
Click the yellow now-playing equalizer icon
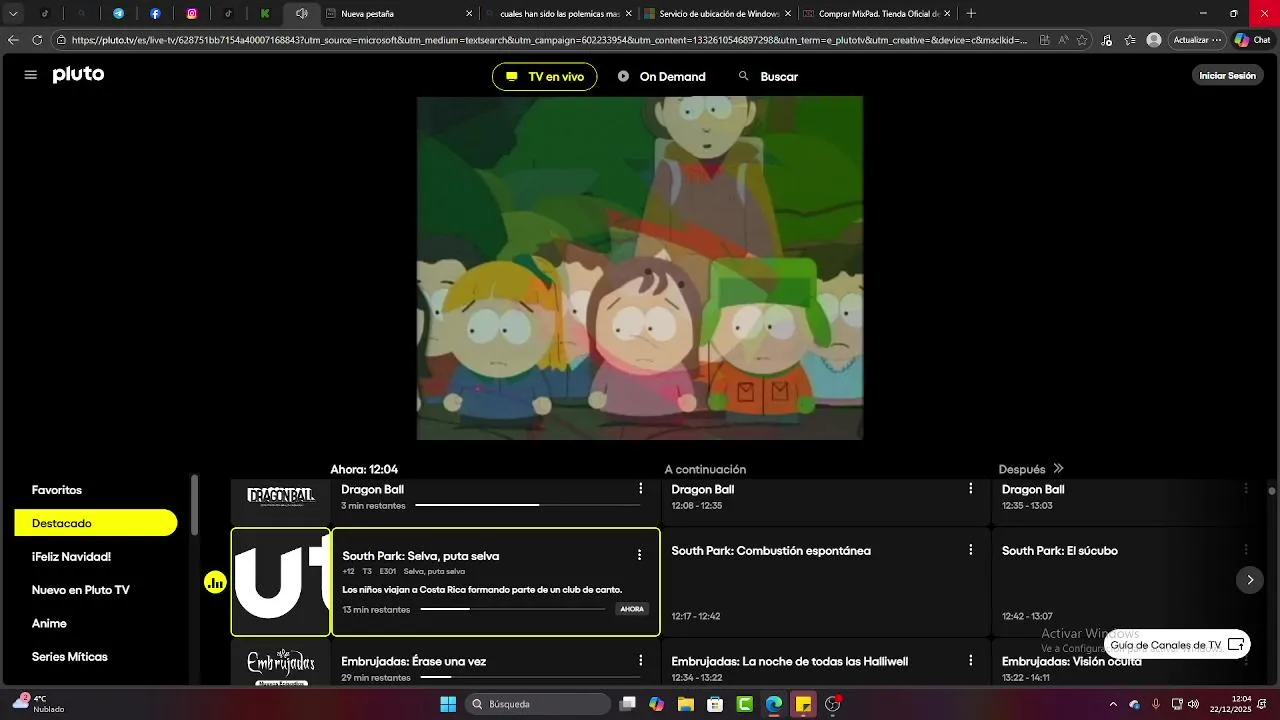point(215,582)
